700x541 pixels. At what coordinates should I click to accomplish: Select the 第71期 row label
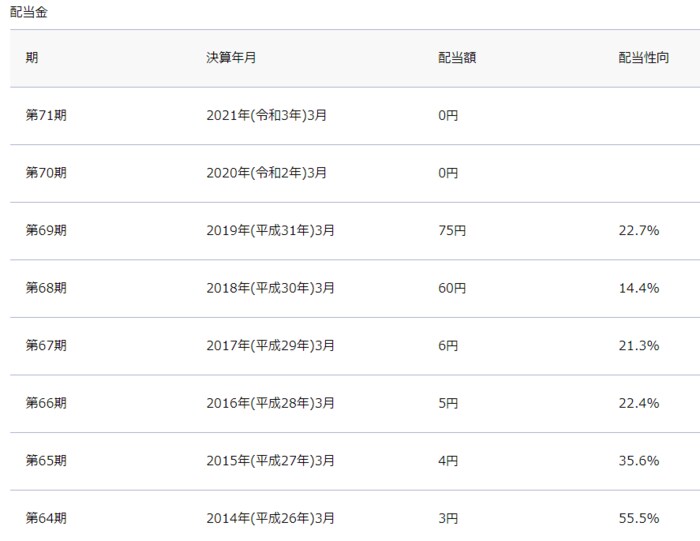click(46, 115)
